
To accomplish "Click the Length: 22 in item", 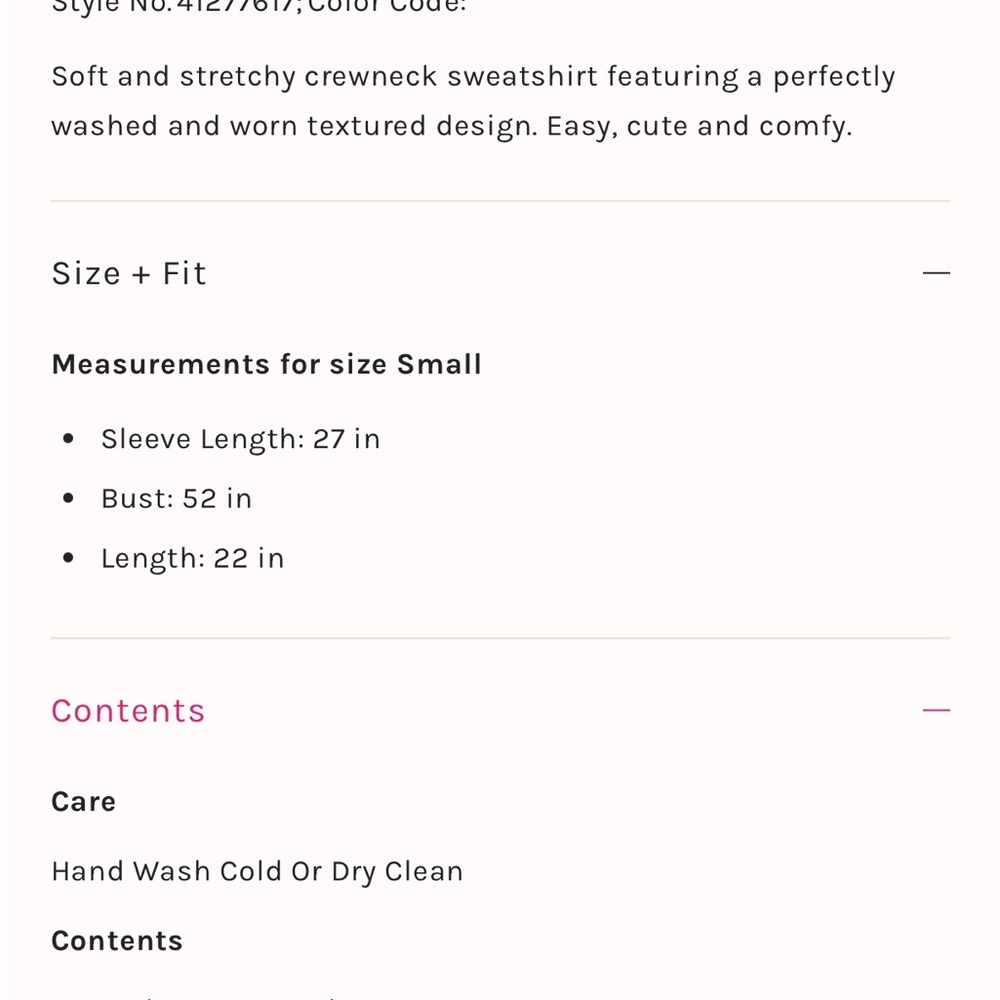I will [193, 559].
